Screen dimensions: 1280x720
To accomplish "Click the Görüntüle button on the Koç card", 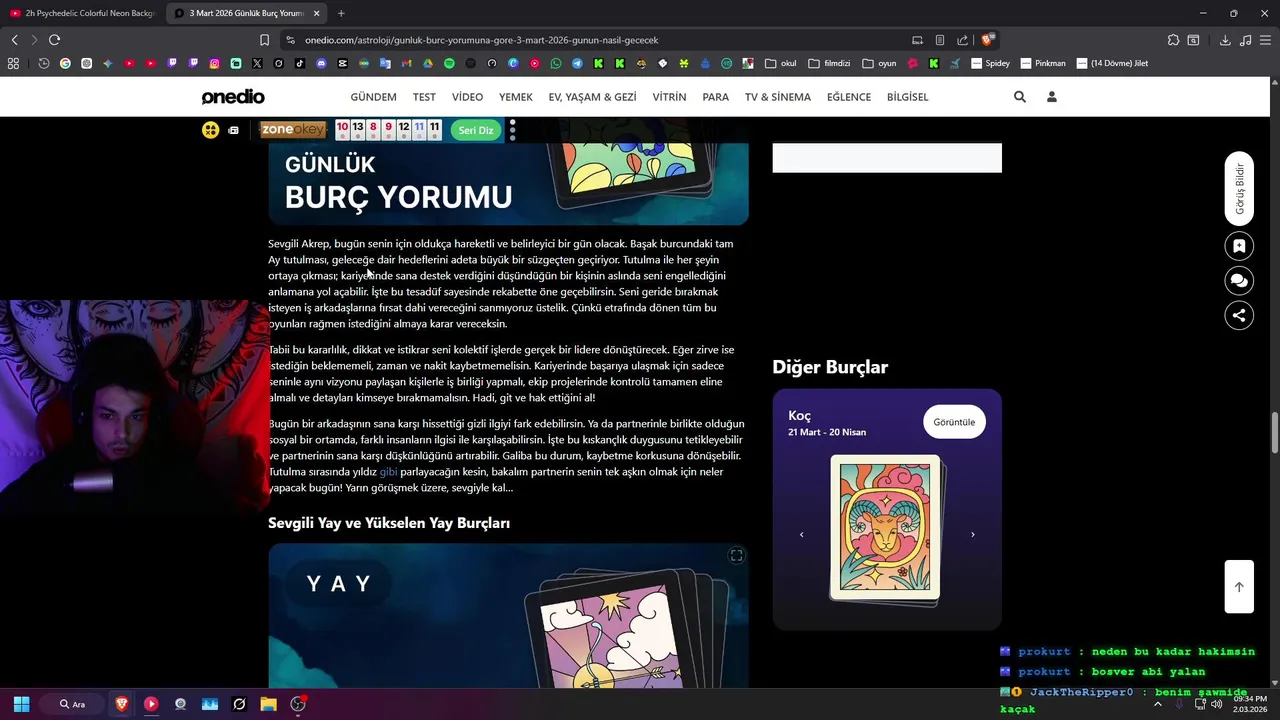I will coord(954,422).
